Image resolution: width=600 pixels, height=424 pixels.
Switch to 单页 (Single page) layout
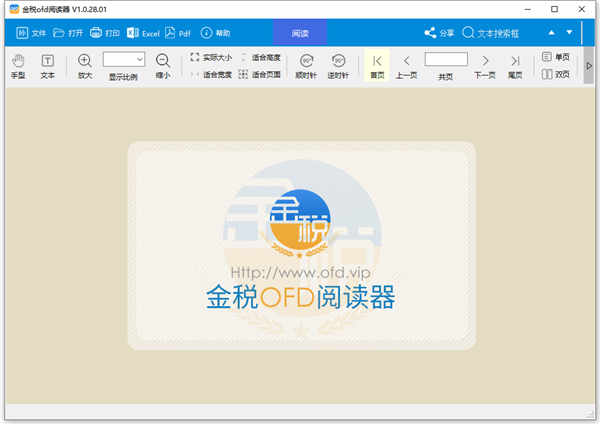pos(556,57)
